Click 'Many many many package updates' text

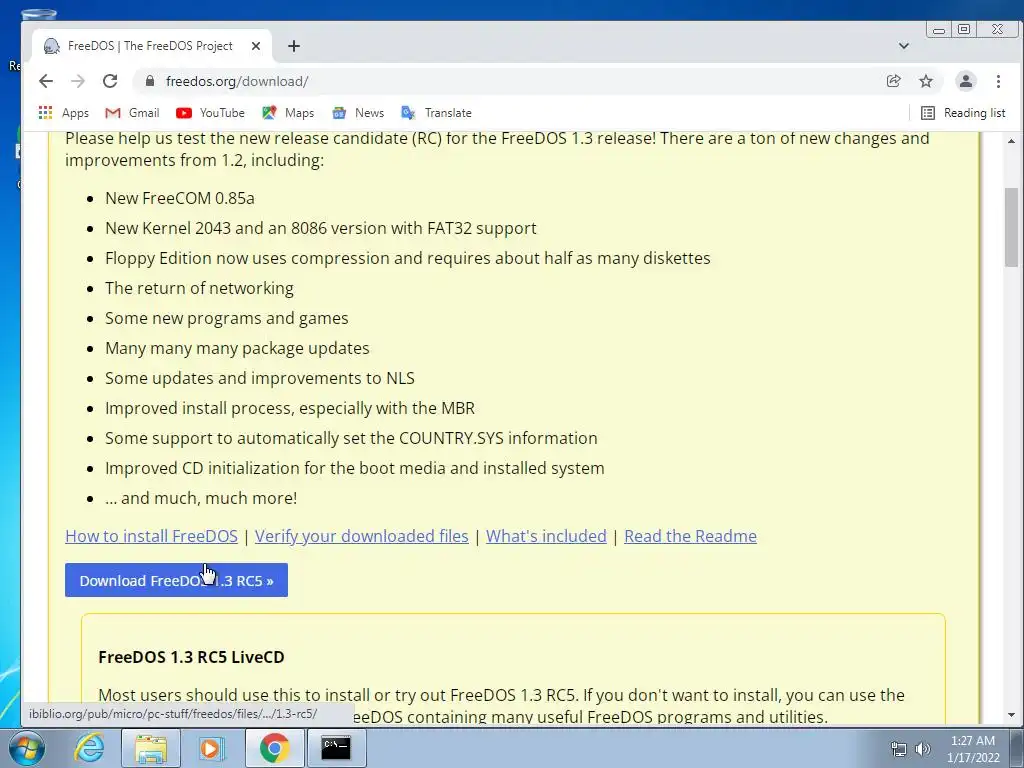[237, 348]
